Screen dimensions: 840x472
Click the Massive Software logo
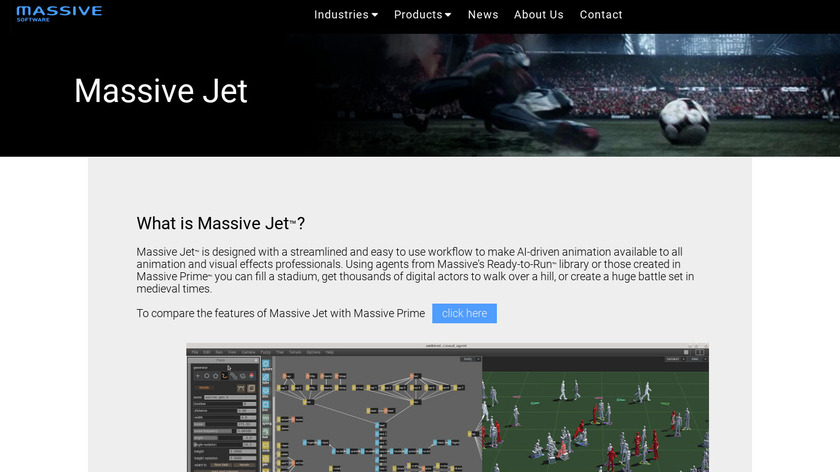click(x=59, y=13)
